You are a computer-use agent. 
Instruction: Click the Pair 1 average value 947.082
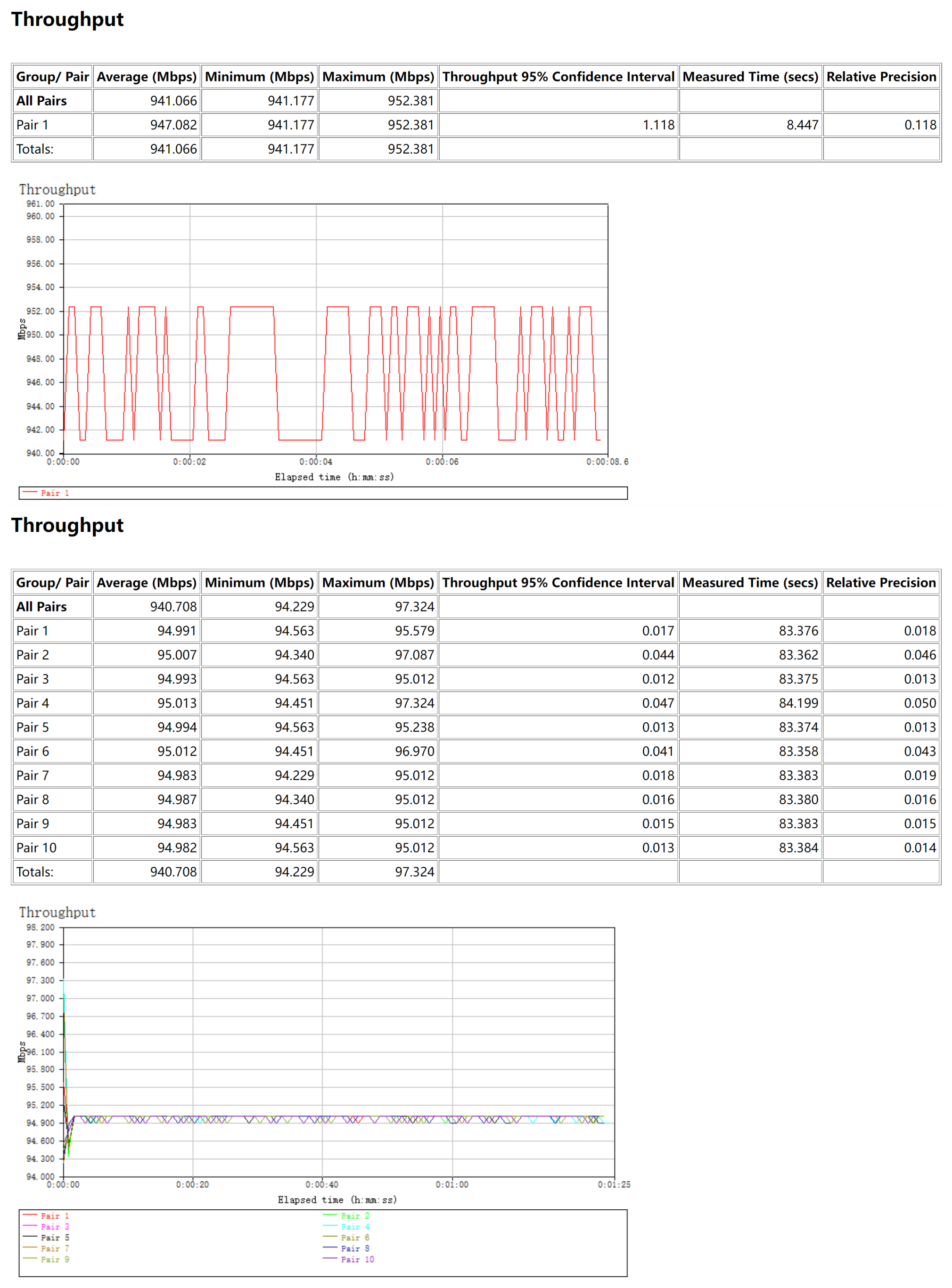coord(173,125)
